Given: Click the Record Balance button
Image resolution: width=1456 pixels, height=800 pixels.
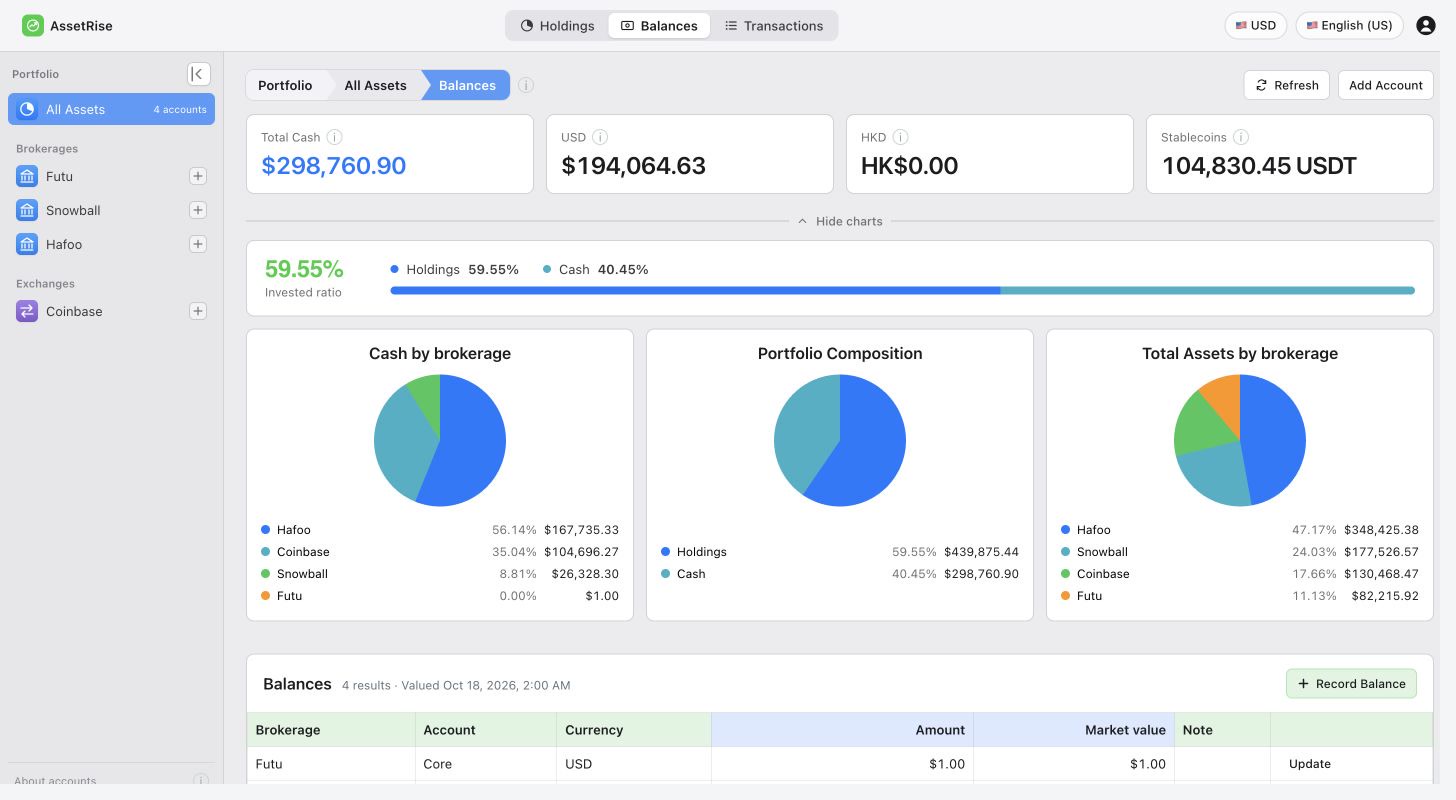Looking at the screenshot, I should [x=1351, y=684].
